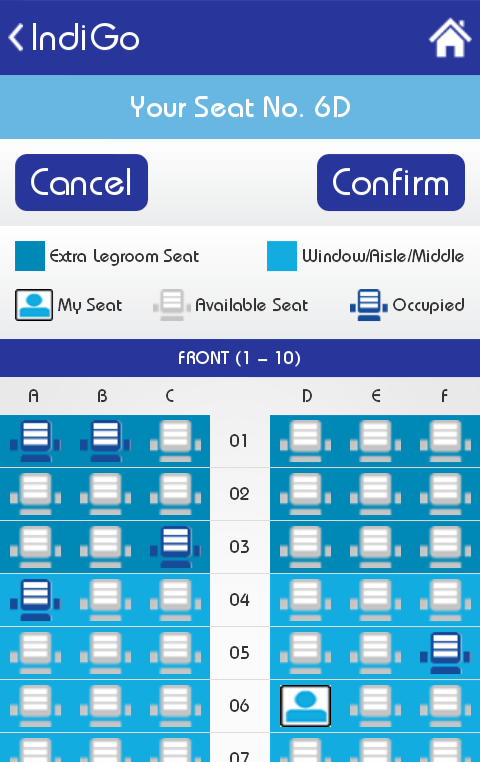
Task: Select available seat 01C
Action: click(x=175, y=441)
